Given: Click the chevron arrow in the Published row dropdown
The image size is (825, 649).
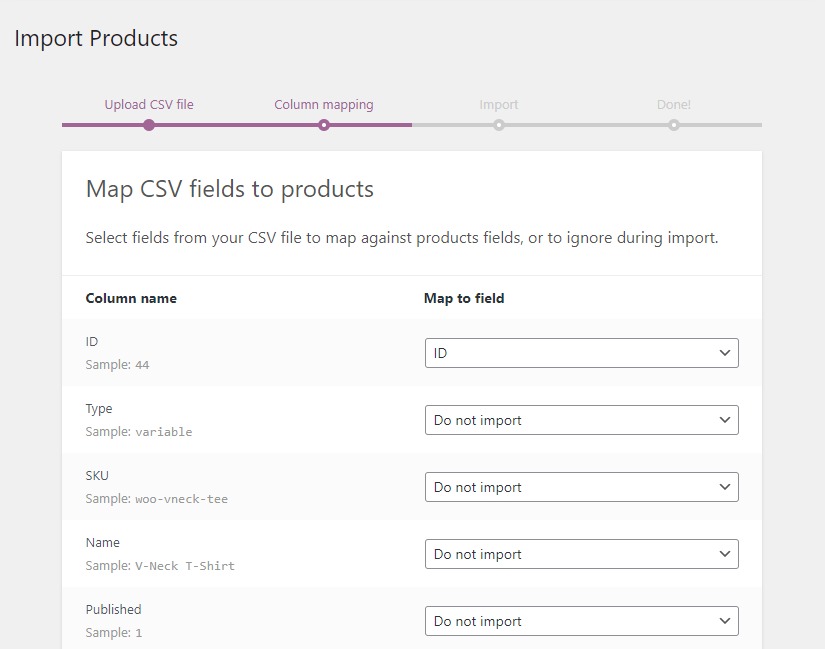Looking at the screenshot, I should 725,621.
